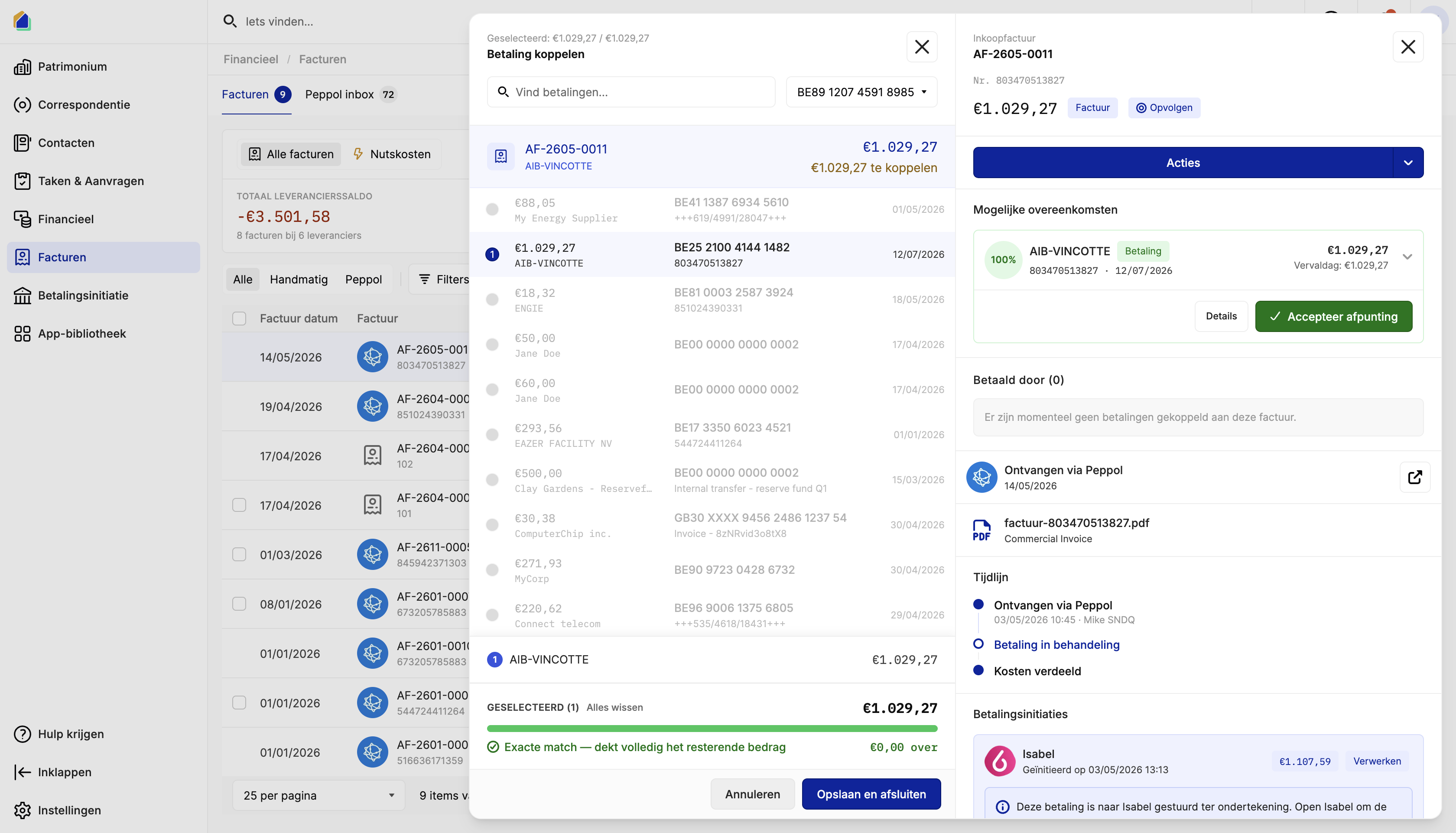1456x833 pixels.
Task: Click the Isabel logo in Betalingsinitiaties
Action: click(1000, 761)
